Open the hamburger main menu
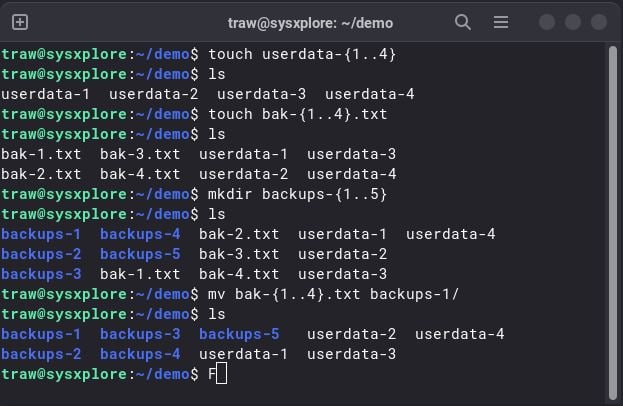The image size is (623, 406). click(501, 22)
